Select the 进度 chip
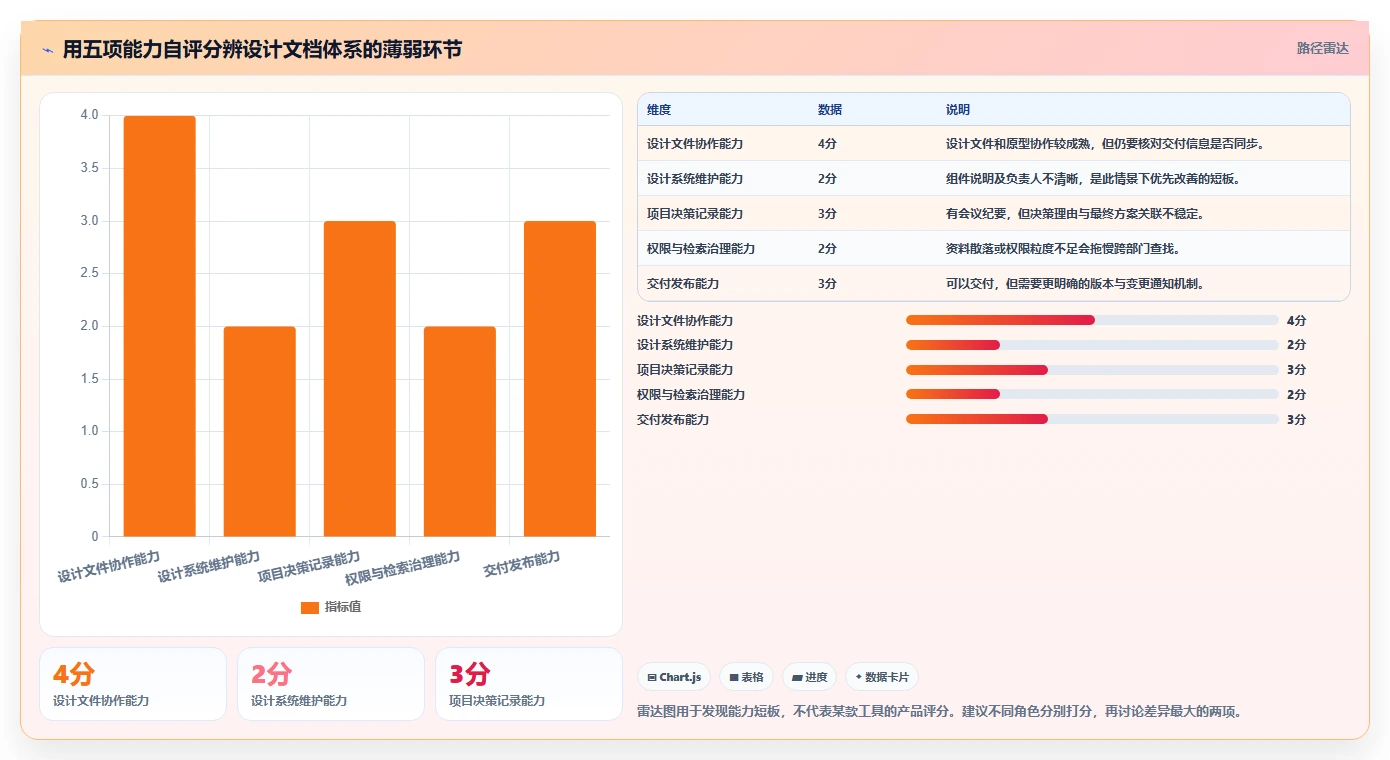Screen dimensions: 1390x760 [809, 677]
